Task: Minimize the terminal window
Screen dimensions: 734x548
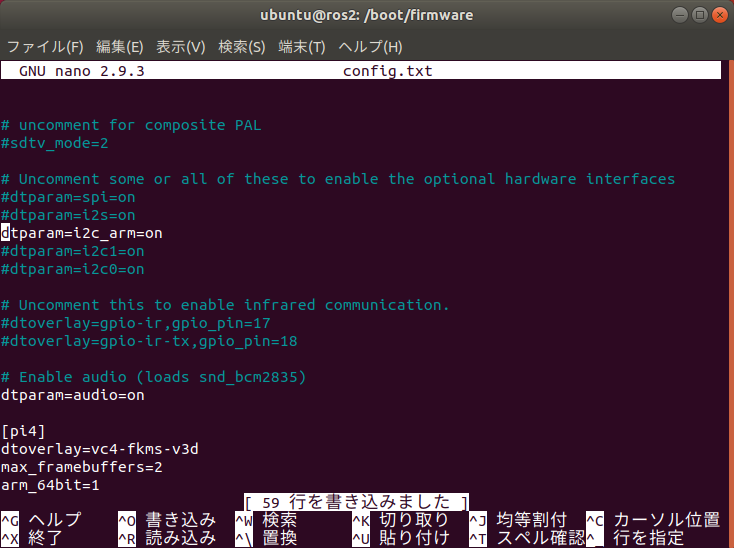Action: point(679,15)
